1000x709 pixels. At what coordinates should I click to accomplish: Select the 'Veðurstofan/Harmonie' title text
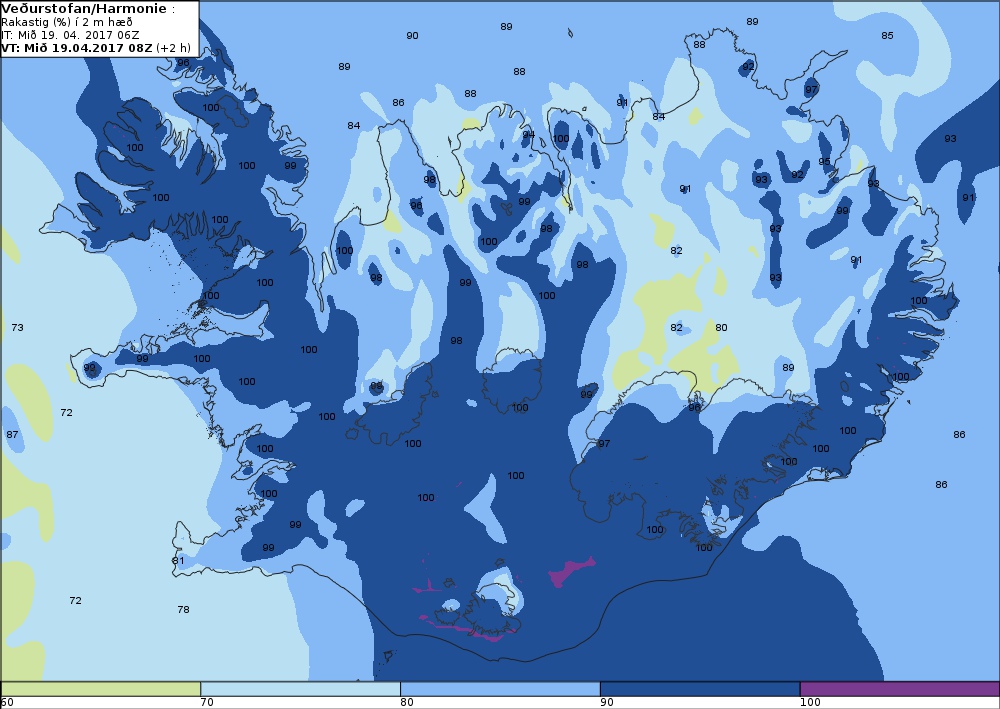[x=84, y=9]
